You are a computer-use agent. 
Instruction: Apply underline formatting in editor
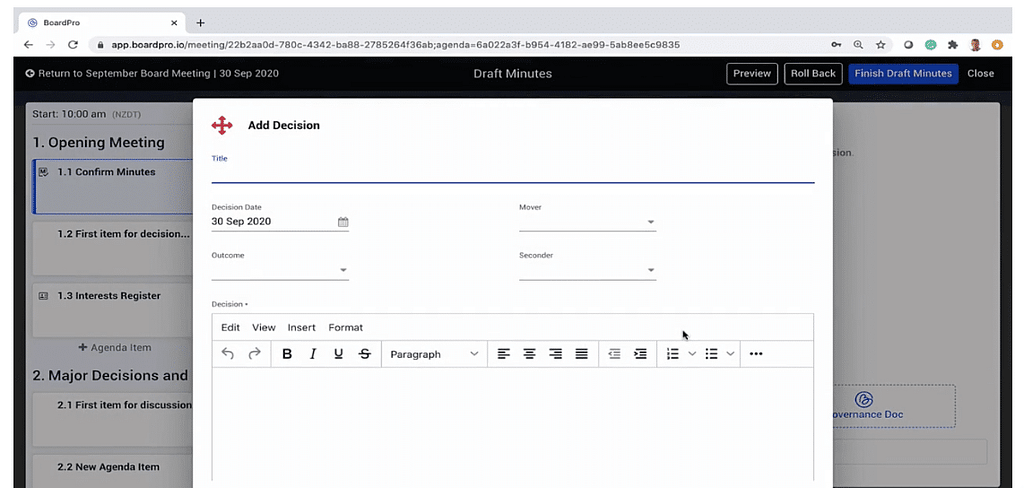pyautogui.click(x=338, y=354)
